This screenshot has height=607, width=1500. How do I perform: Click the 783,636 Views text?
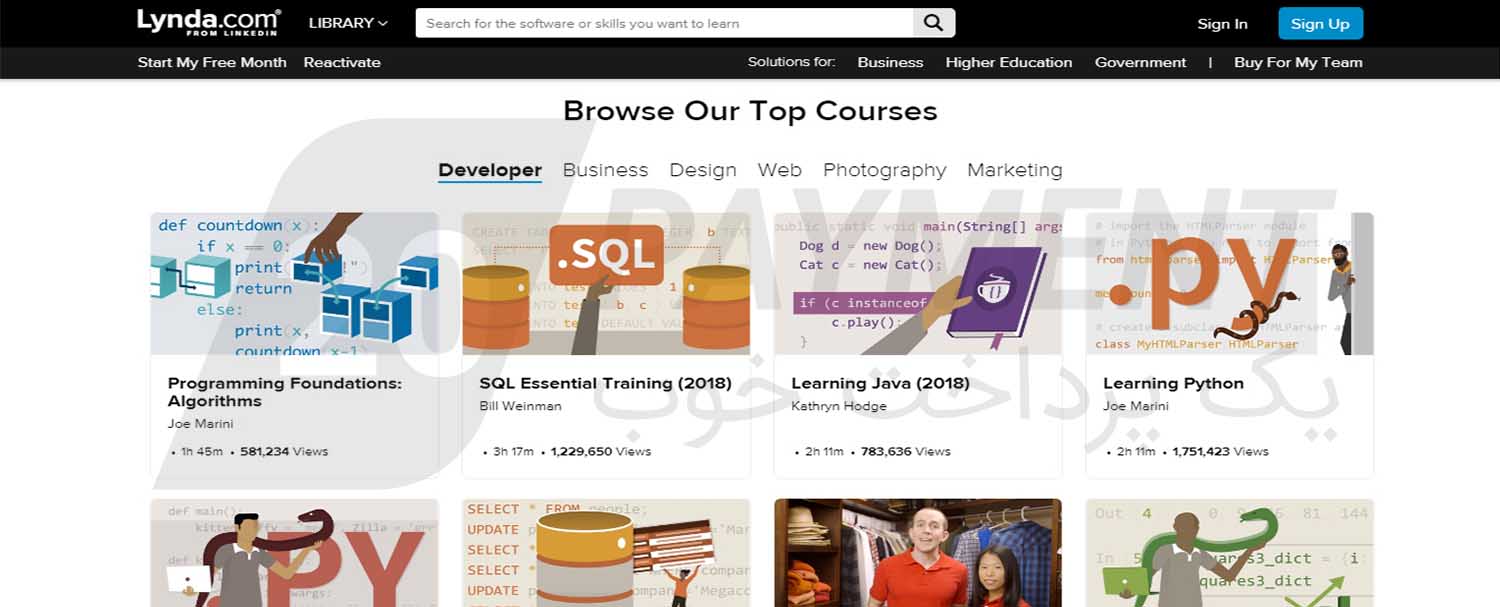[906, 451]
